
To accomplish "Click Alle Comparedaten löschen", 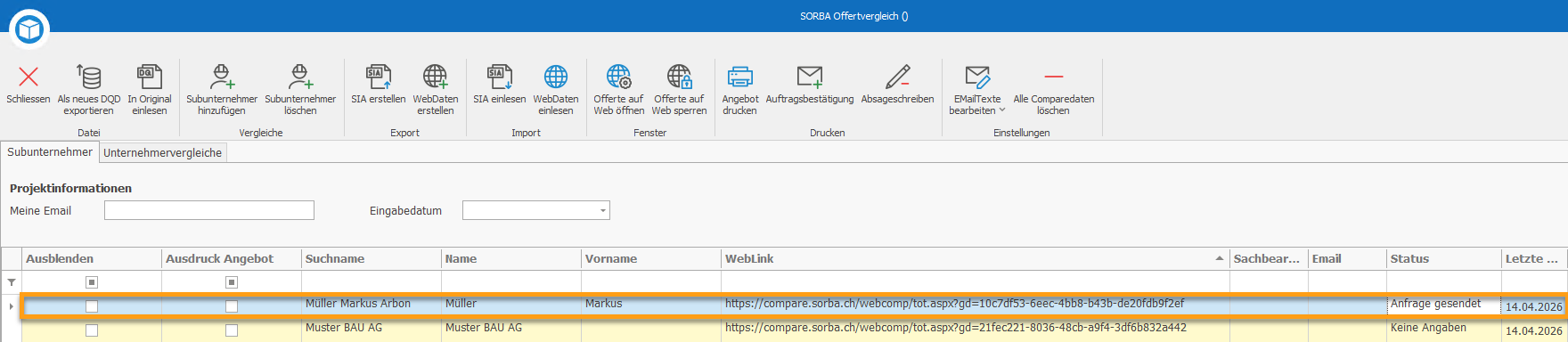I will pos(1053,89).
